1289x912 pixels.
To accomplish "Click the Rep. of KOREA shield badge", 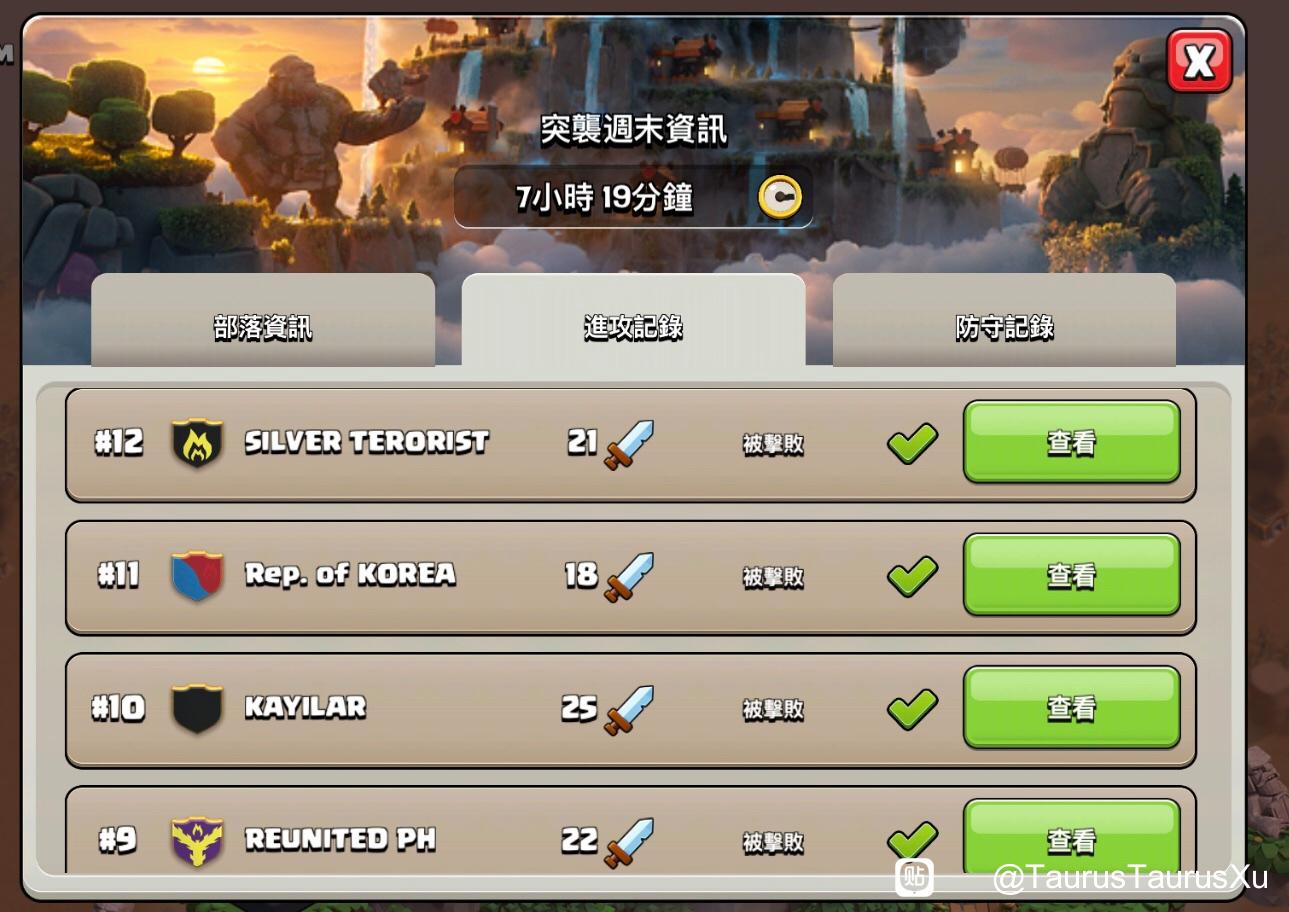I will point(197,575).
